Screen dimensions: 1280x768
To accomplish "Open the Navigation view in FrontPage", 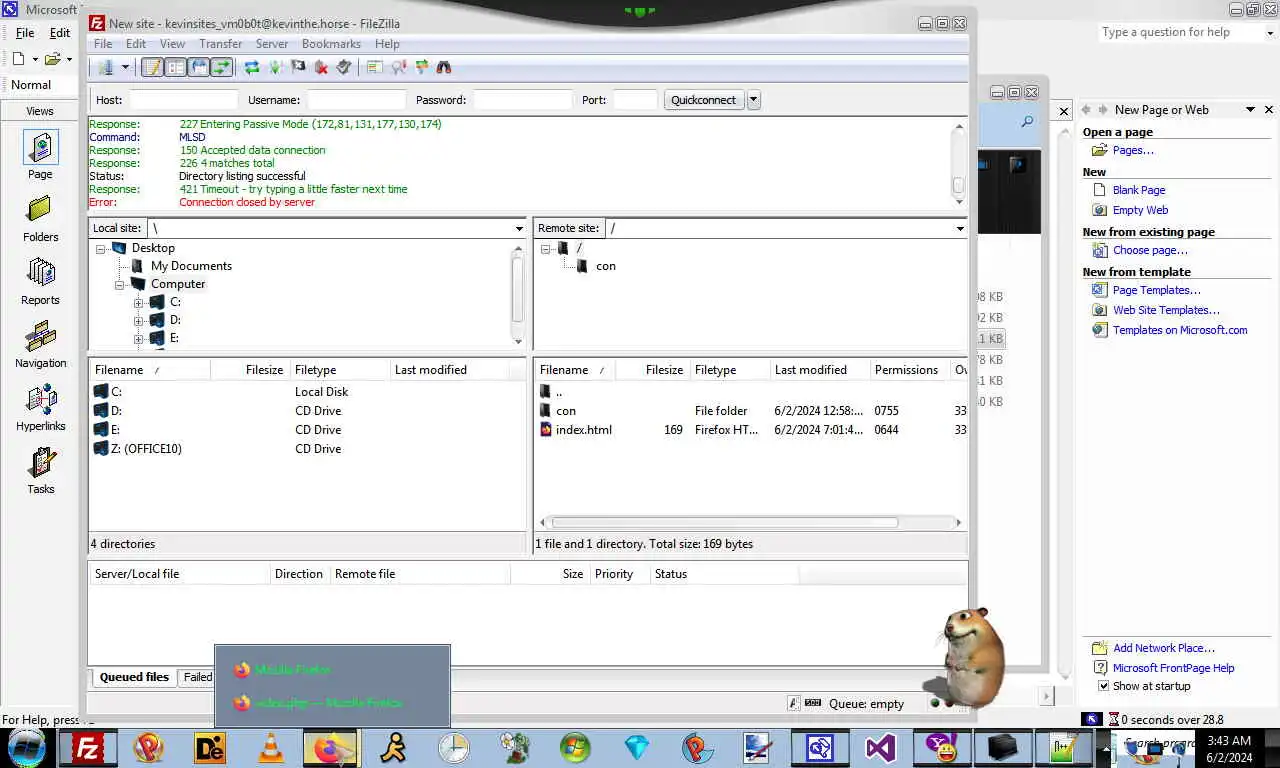I will point(40,344).
